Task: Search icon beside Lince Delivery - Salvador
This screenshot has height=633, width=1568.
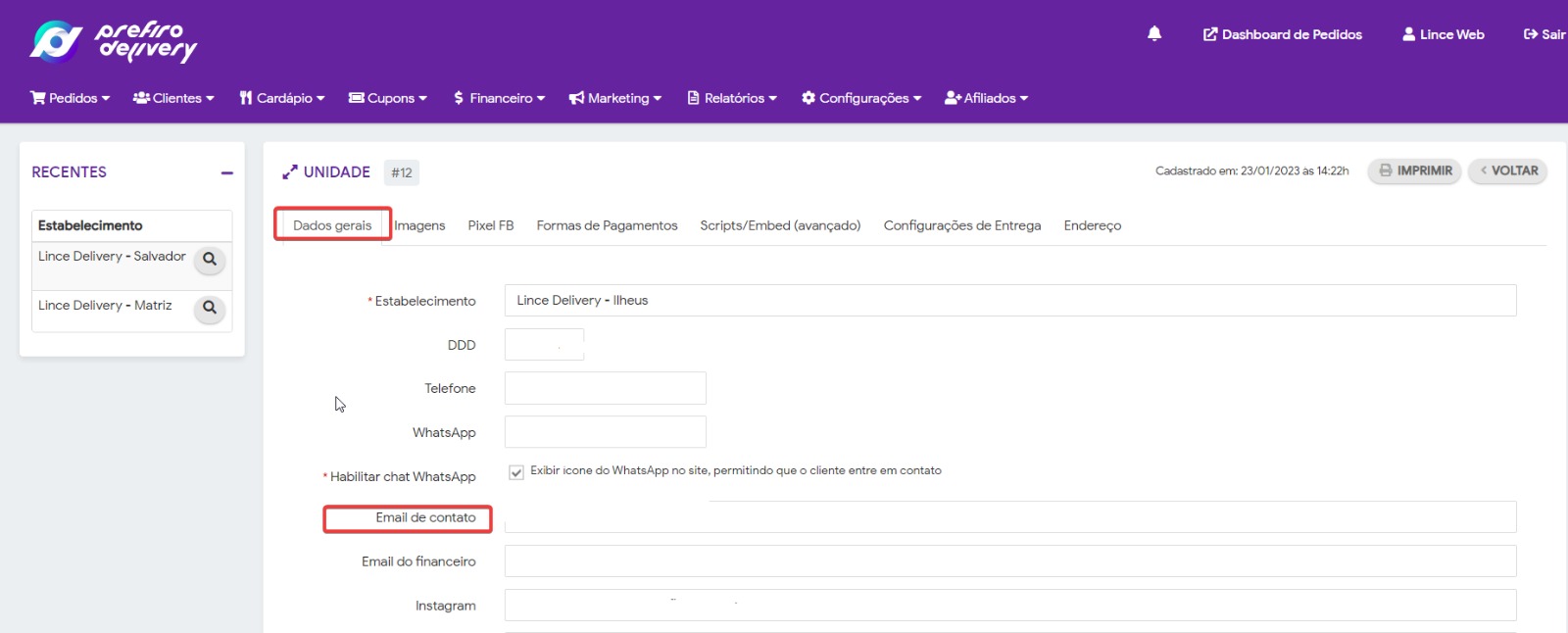Action: [x=210, y=260]
